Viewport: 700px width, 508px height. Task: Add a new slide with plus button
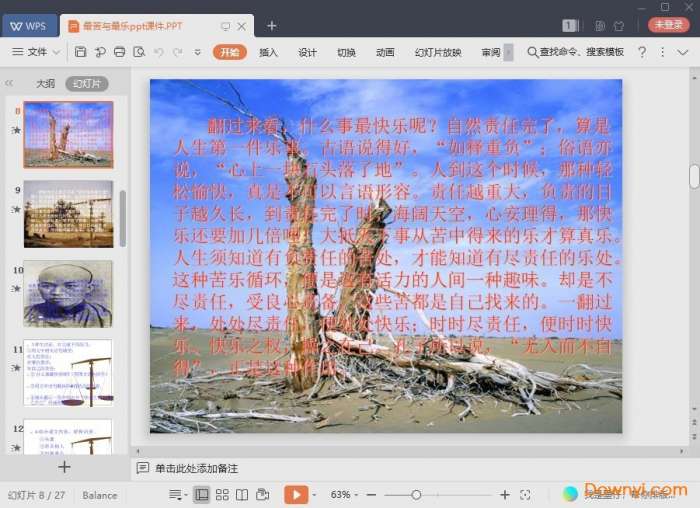[64, 467]
